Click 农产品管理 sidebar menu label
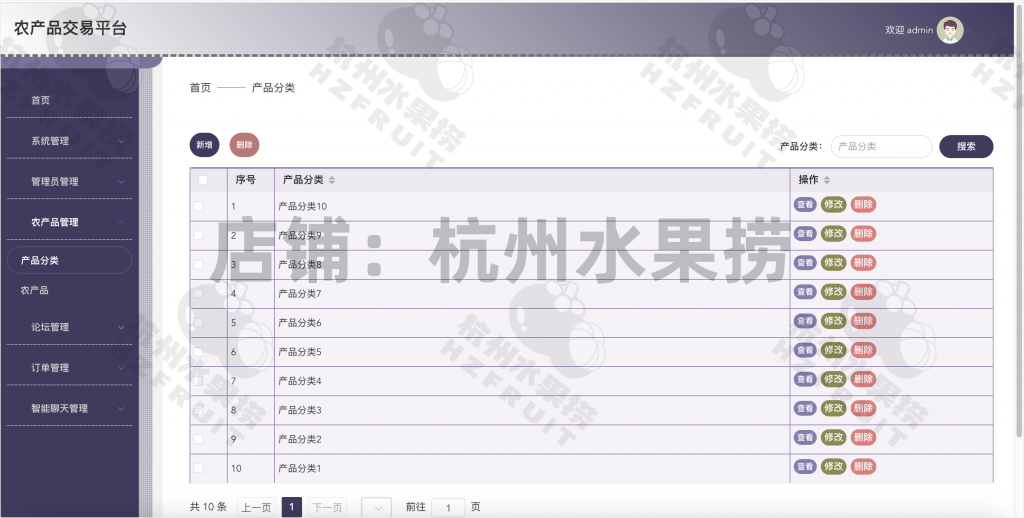 pos(55,222)
